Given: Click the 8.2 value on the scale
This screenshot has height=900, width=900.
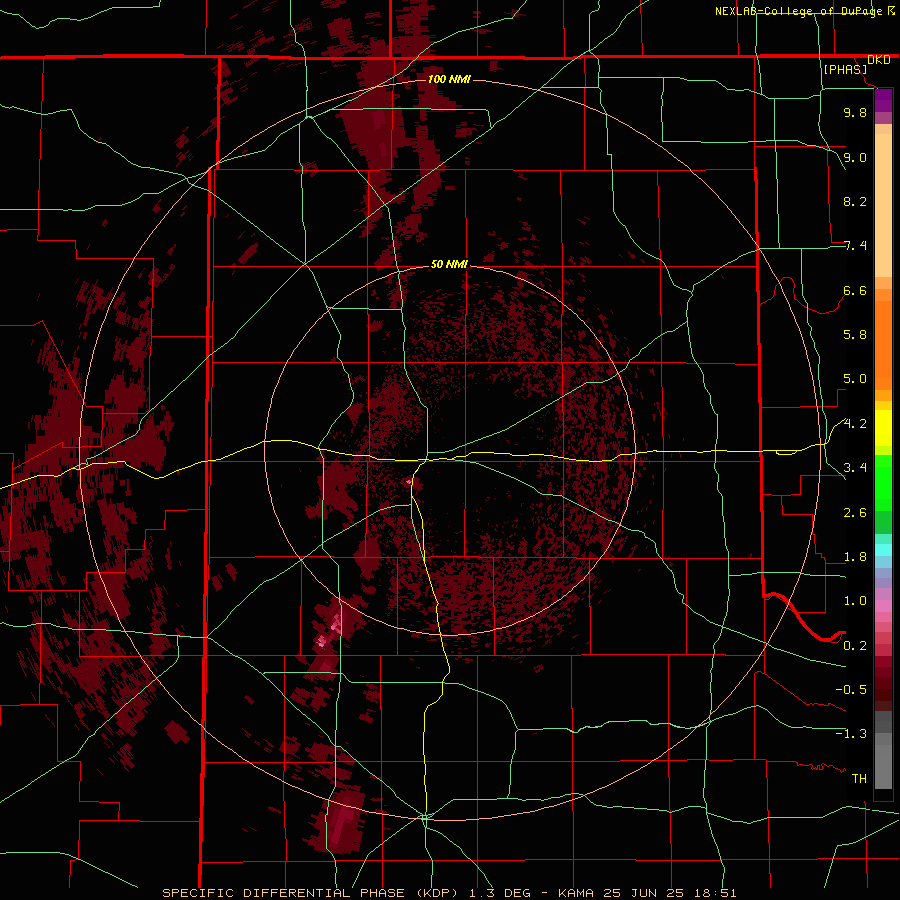Looking at the screenshot, I should pyautogui.click(x=855, y=201).
